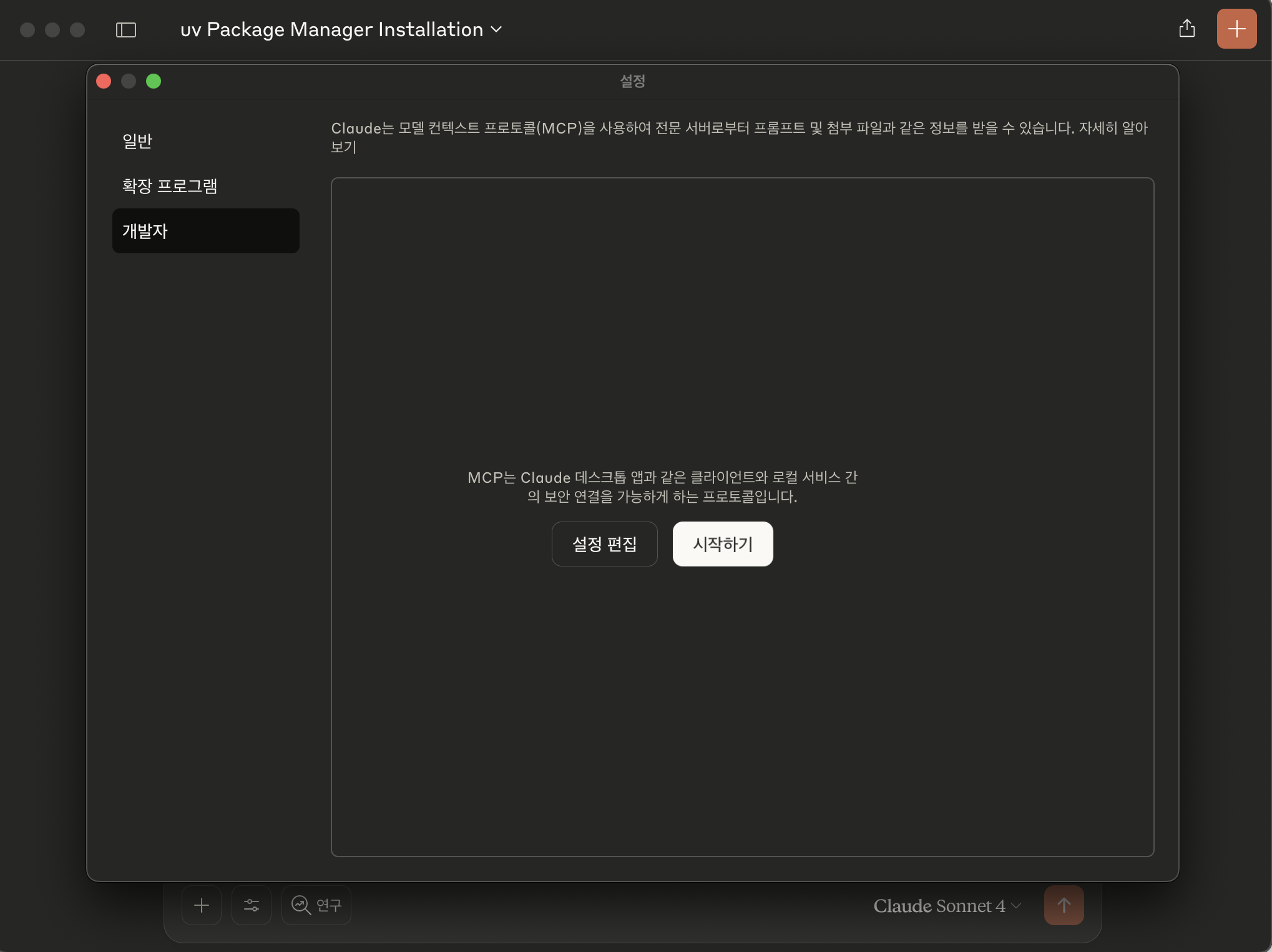Image resolution: width=1272 pixels, height=952 pixels.
Task: Click the attachment plus icon below
Action: point(202,905)
